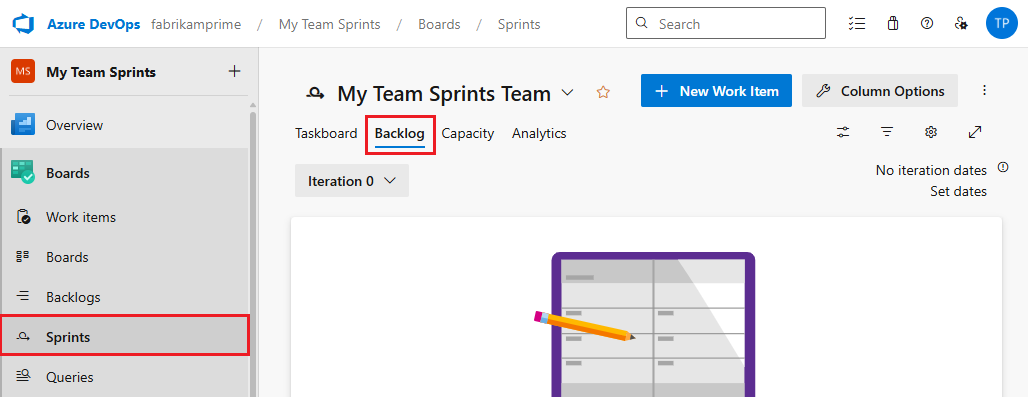Open My Team Sprints project in sidebar
Image resolution: width=1028 pixels, height=397 pixels.
point(101,72)
